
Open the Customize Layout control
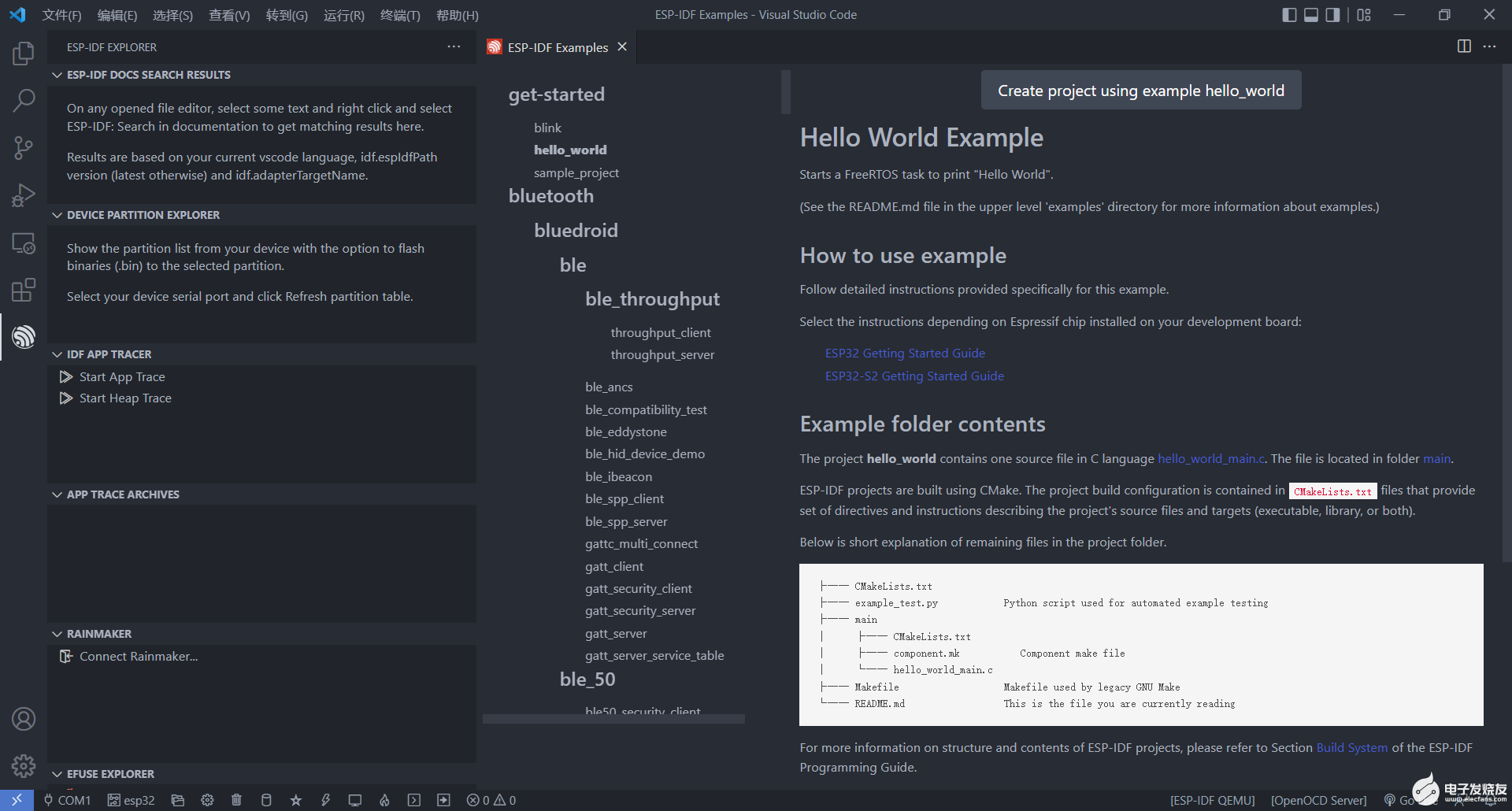[1364, 15]
